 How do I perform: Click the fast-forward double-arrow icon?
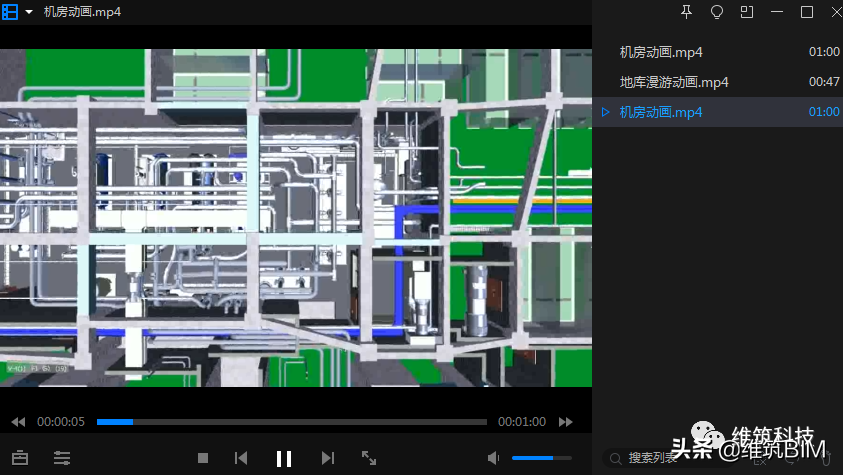pyautogui.click(x=566, y=422)
